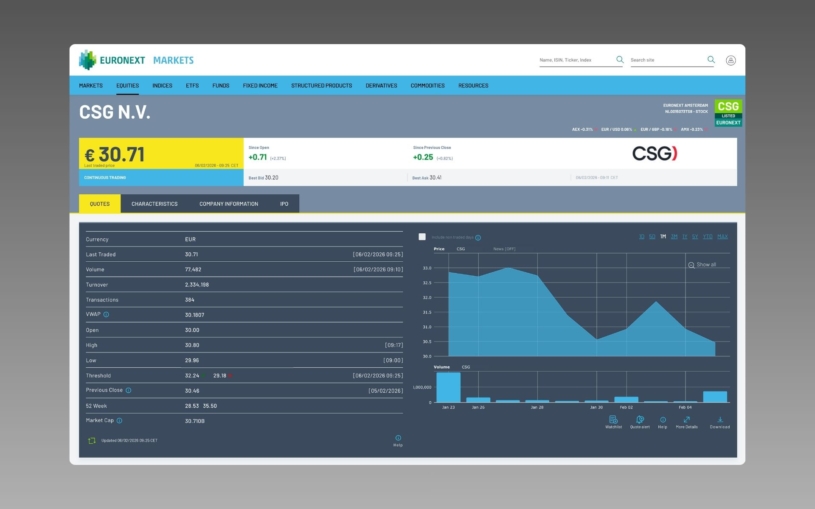This screenshot has width=815, height=509.
Task: Tick the include non traded days checkbox
Action: tap(422, 237)
